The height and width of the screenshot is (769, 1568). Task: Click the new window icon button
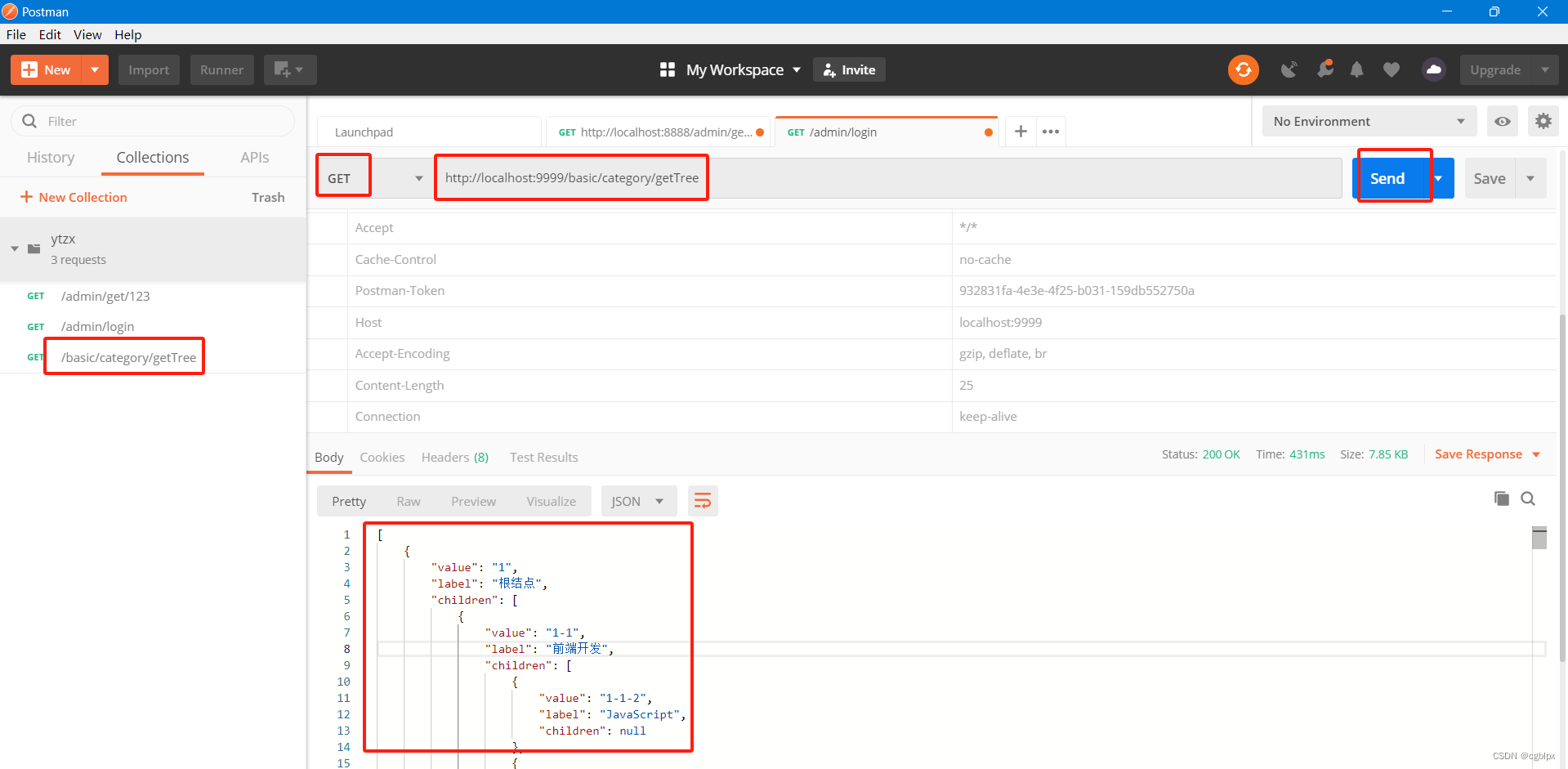(x=290, y=70)
